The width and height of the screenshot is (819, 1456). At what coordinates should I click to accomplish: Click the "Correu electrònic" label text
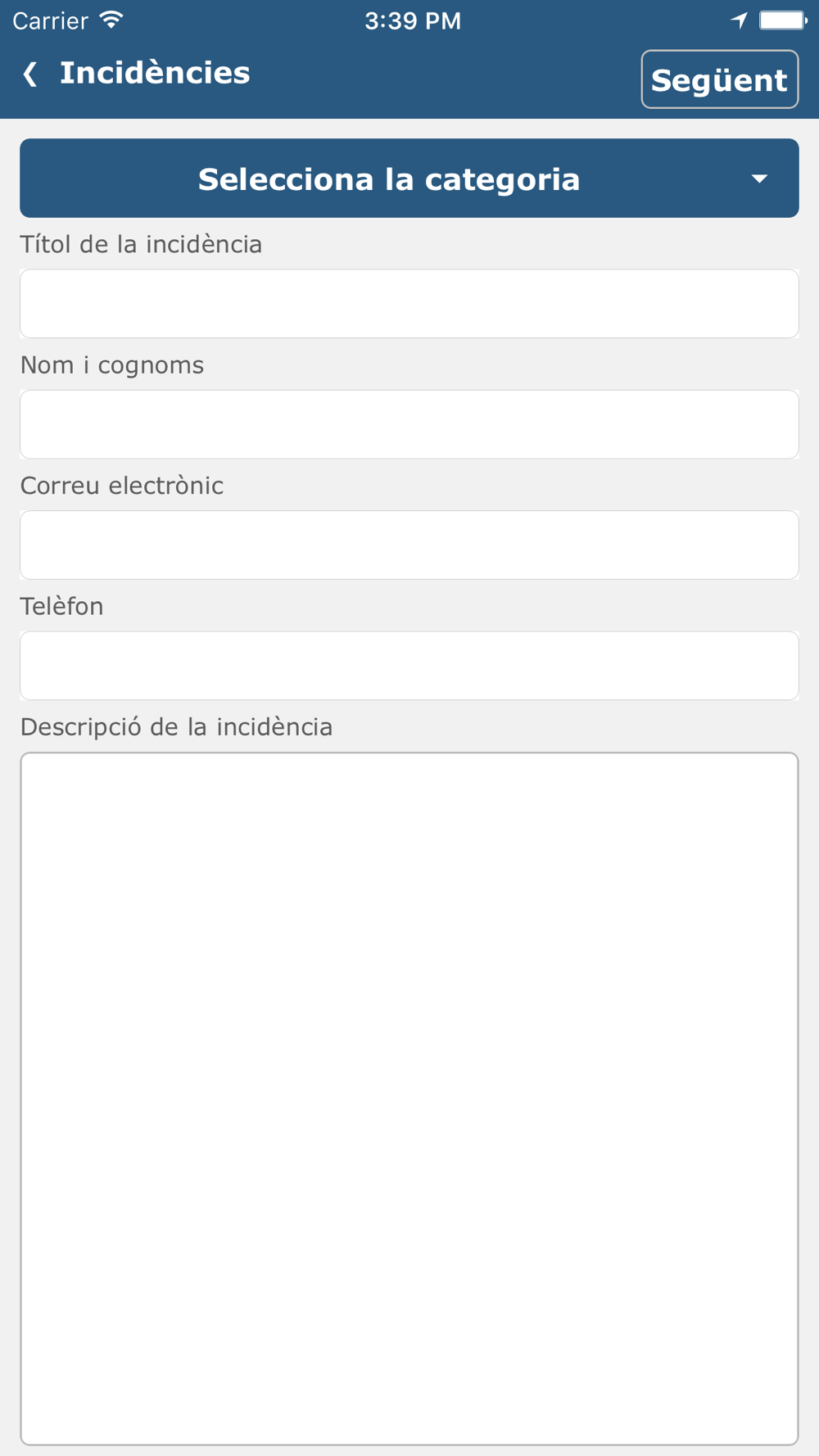(x=122, y=485)
